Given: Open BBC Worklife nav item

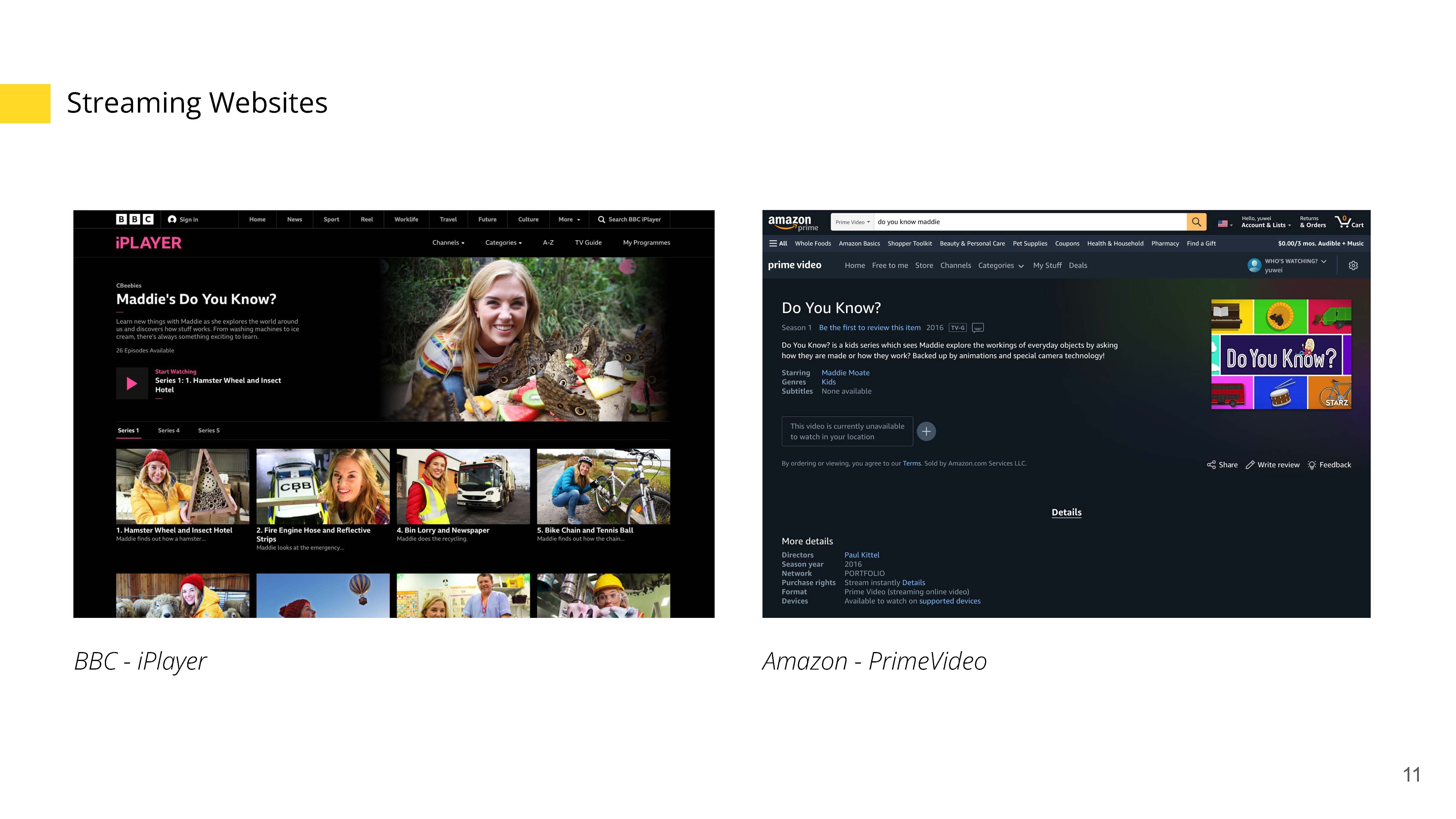Looking at the screenshot, I should click(x=406, y=219).
